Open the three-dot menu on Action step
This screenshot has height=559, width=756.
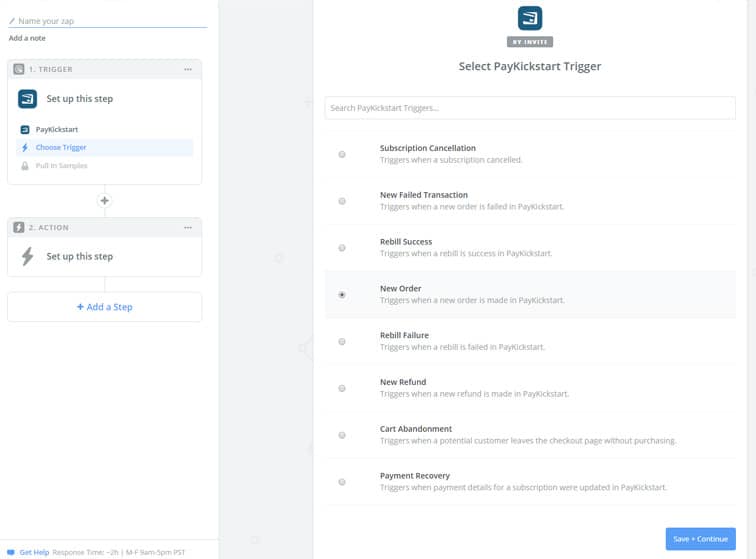(x=188, y=227)
